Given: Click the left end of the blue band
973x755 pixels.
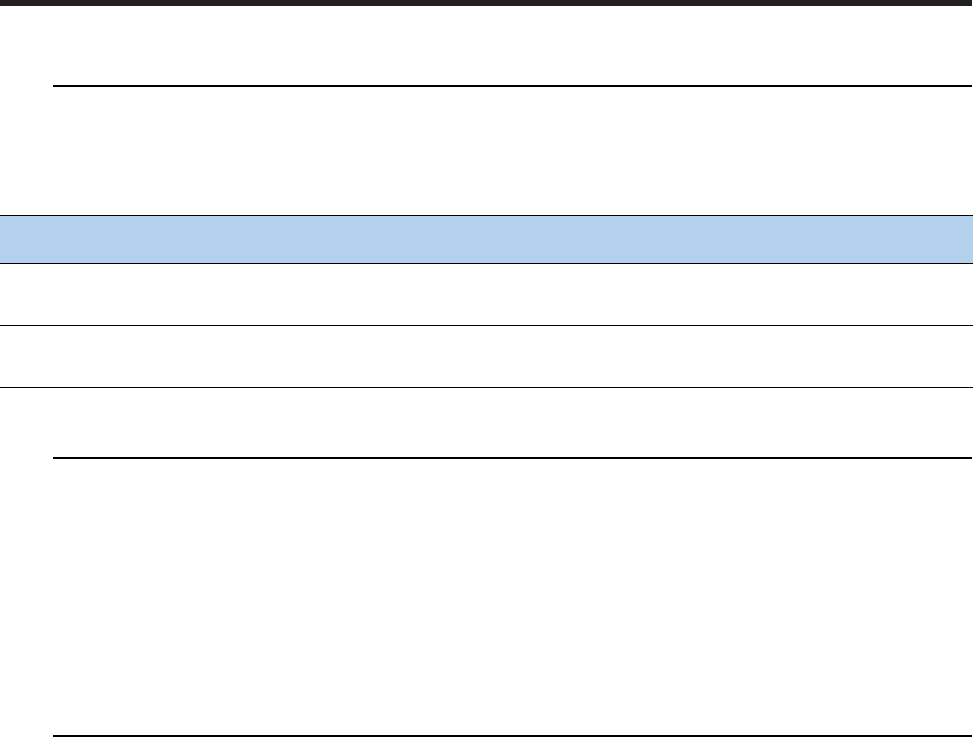Looking at the screenshot, I should (12, 239).
